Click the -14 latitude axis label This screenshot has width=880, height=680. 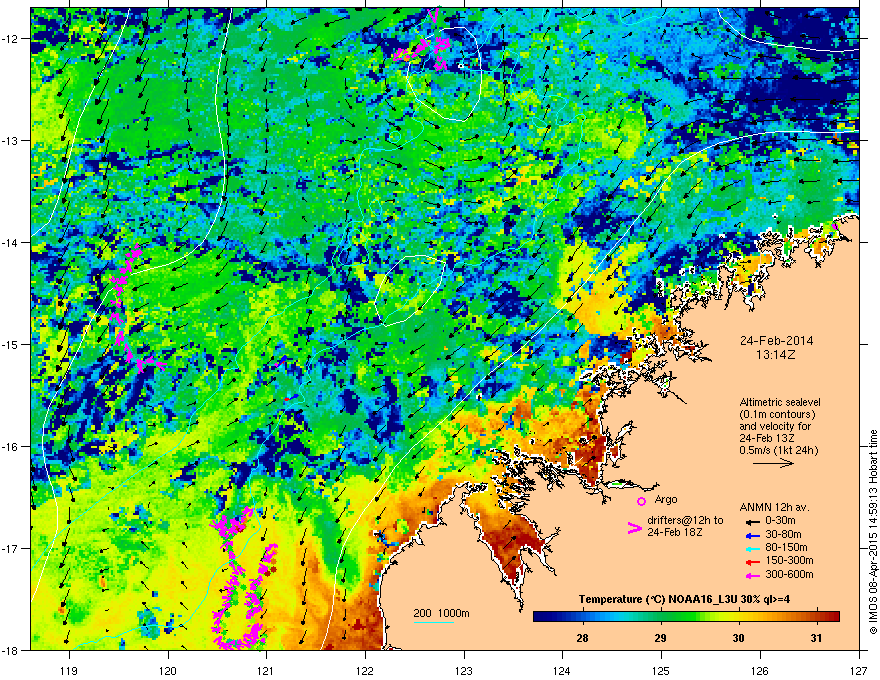[12, 242]
